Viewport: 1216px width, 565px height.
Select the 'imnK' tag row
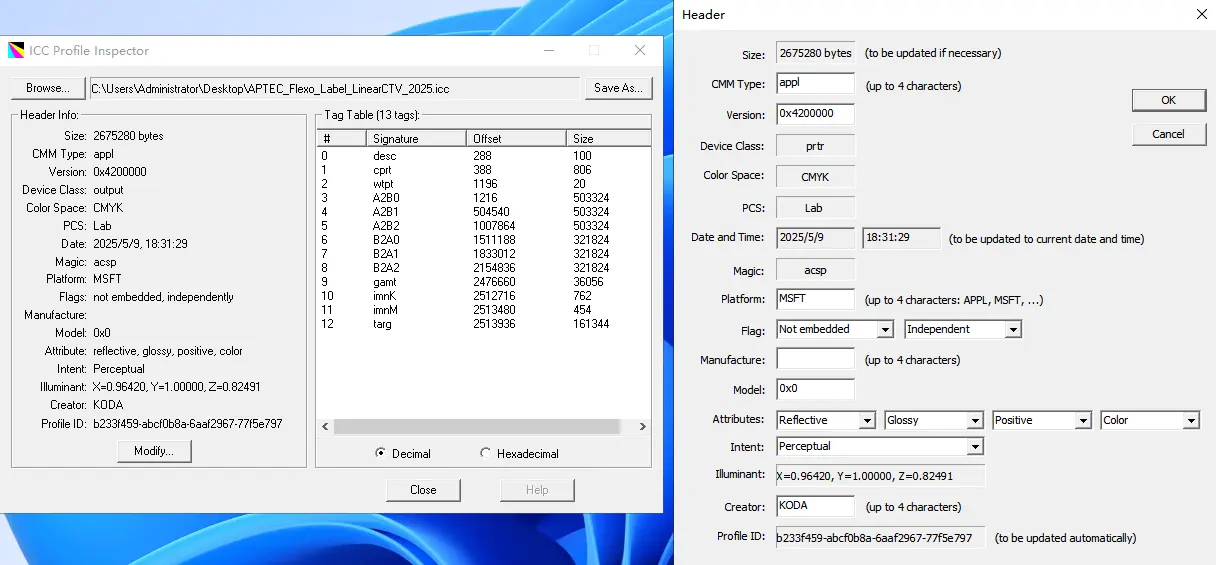pyautogui.click(x=484, y=296)
